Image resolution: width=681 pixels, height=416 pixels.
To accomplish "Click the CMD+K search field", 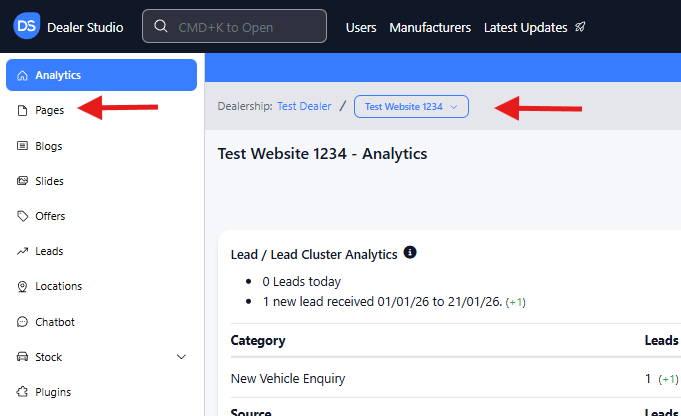I will coord(234,27).
